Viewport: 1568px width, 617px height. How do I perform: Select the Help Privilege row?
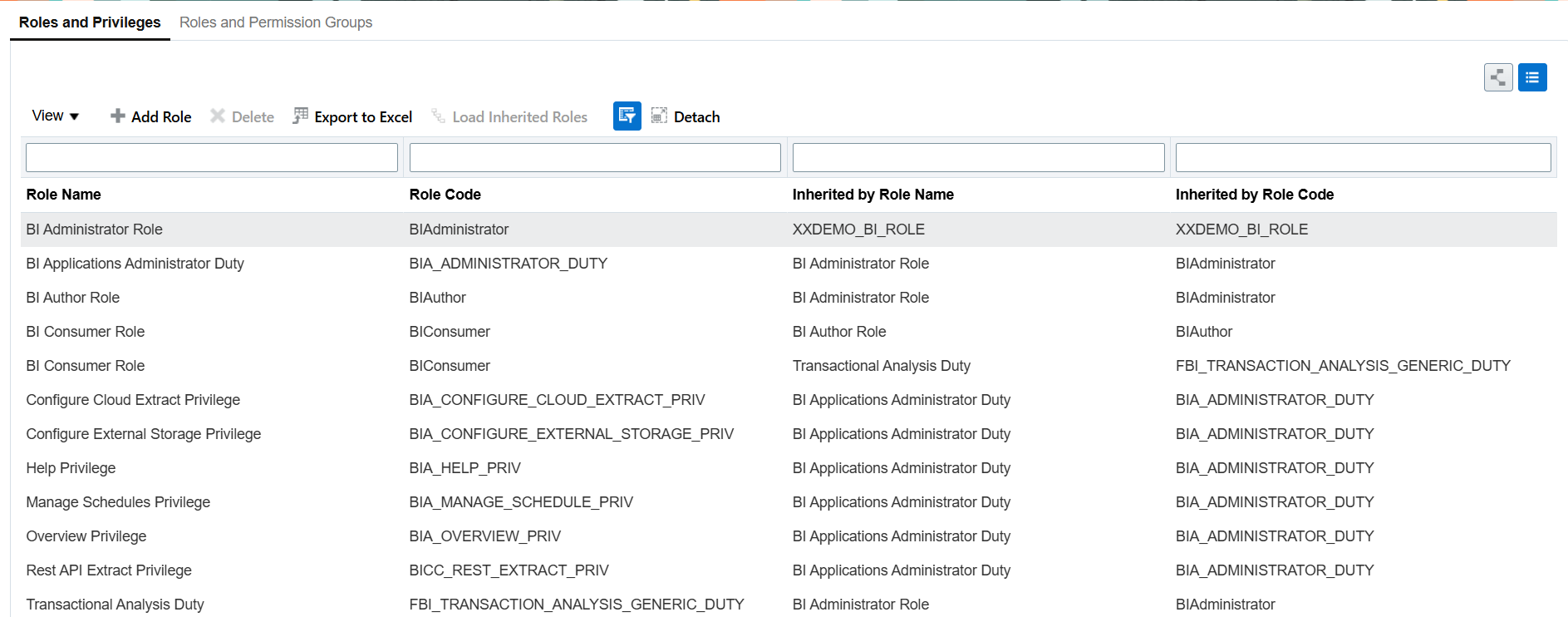point(71,468)
